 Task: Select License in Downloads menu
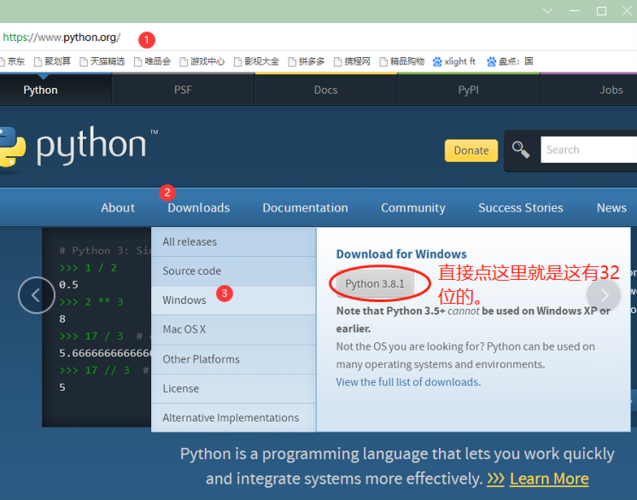(234, 389)
